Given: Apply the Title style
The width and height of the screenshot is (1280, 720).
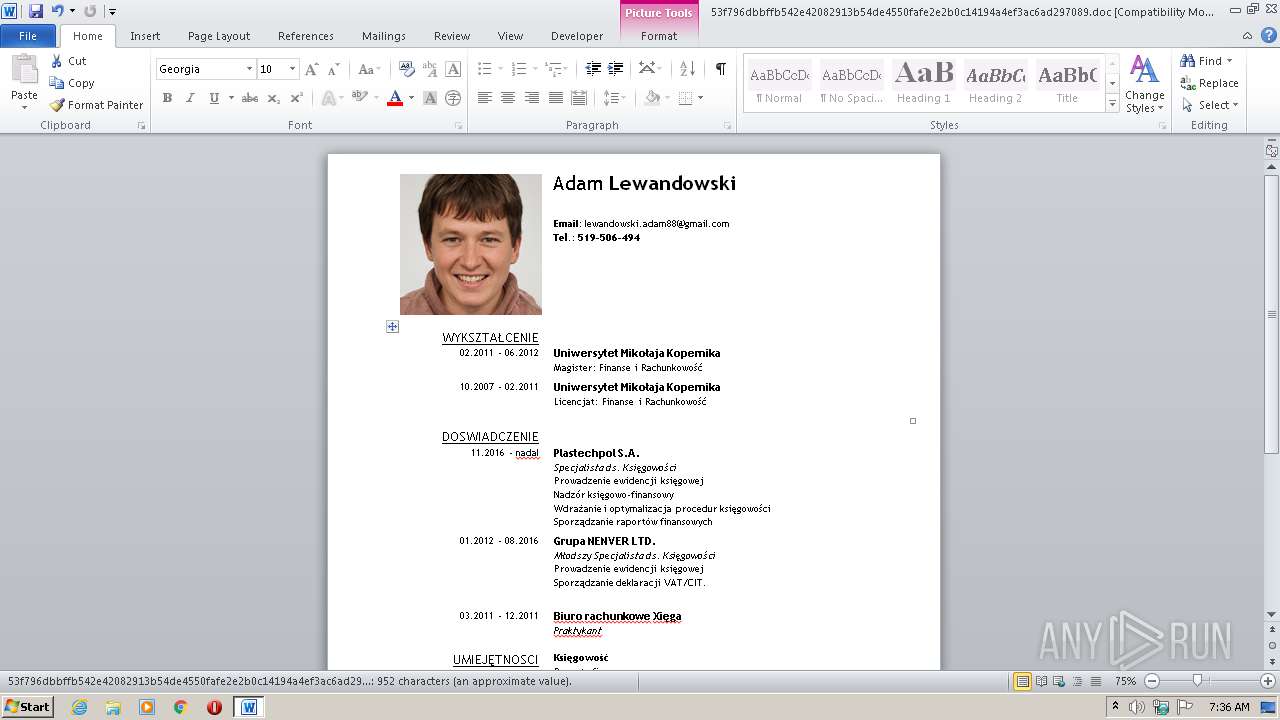Looking at the screenshot, I should (x=1067, y=83).
